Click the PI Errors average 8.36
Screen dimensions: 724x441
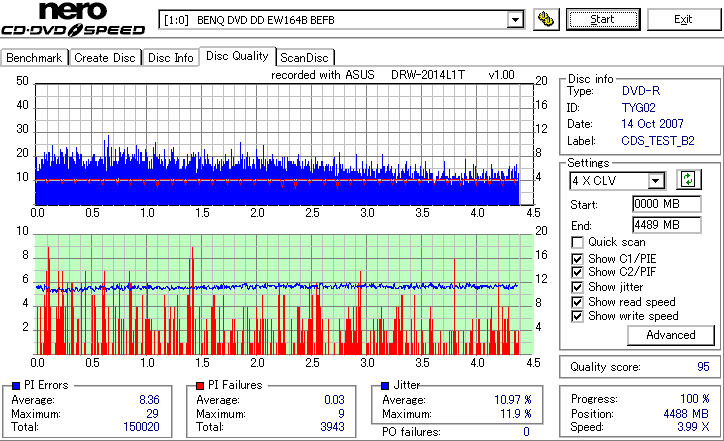tap(149, 399)
